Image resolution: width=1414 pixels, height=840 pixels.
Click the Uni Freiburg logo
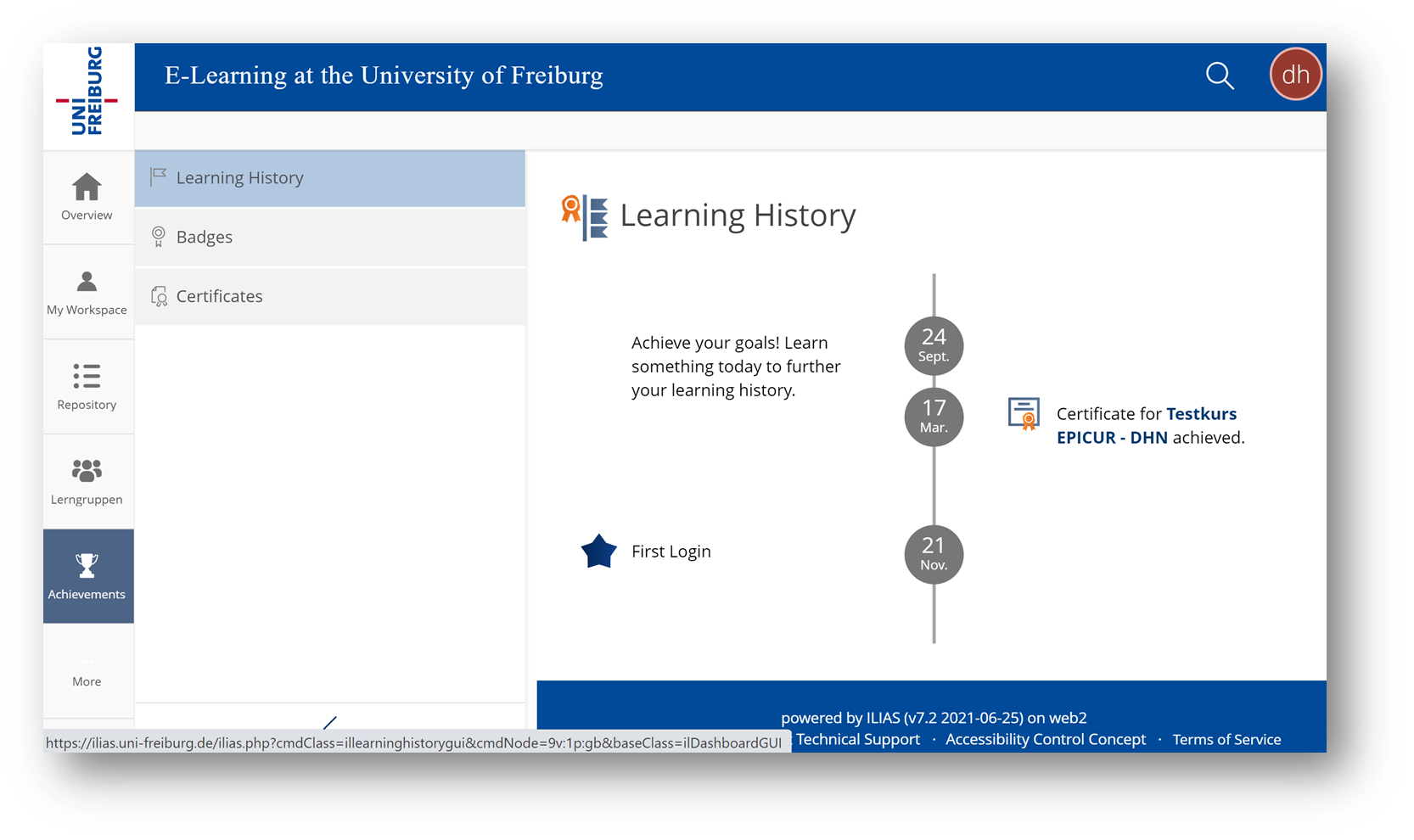pos(87,92)
